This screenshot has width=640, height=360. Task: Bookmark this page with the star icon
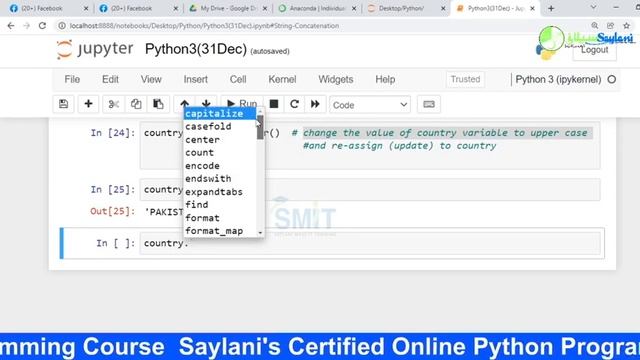pos(627,26)
